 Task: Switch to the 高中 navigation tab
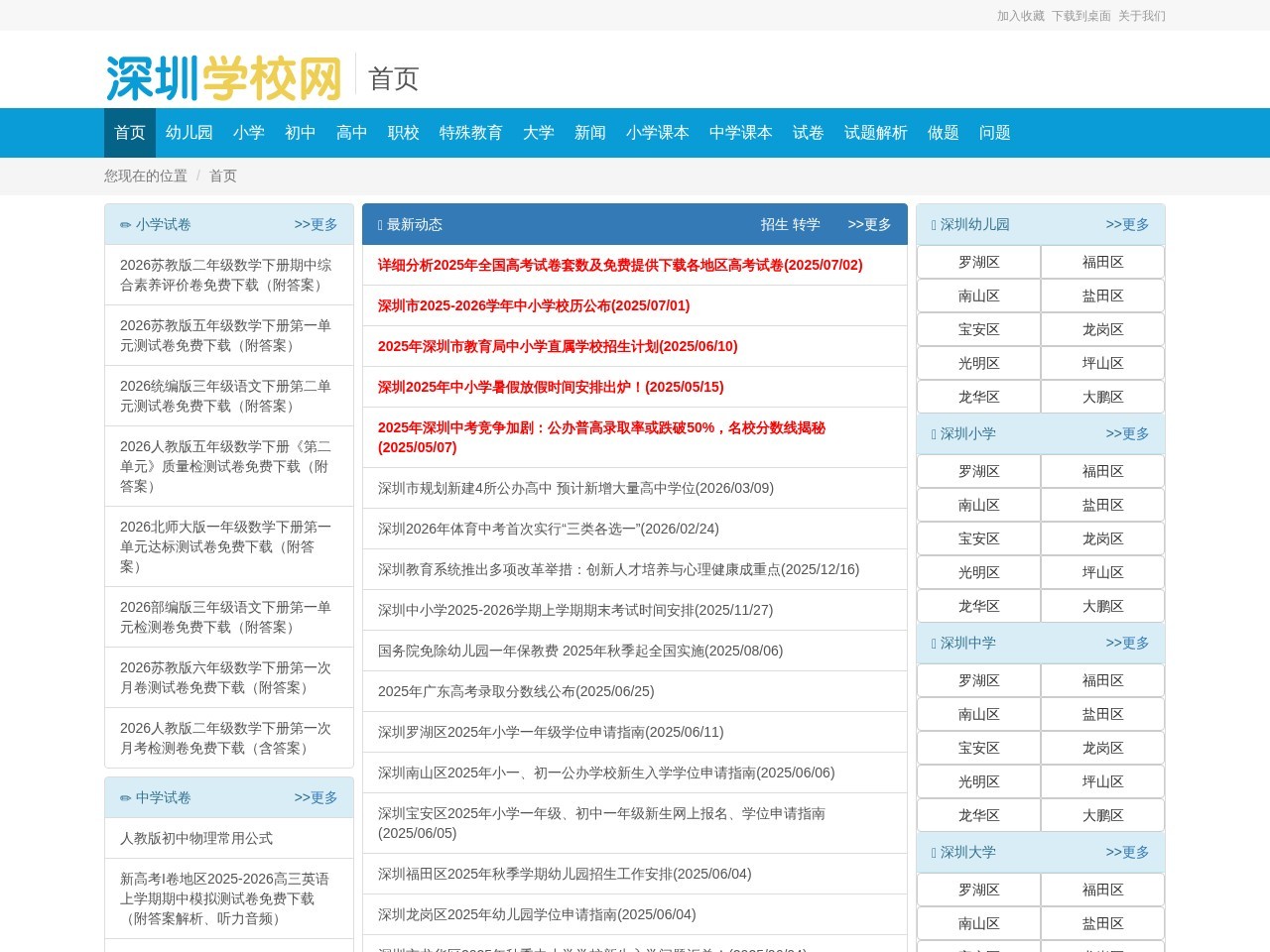click(350, 133)
